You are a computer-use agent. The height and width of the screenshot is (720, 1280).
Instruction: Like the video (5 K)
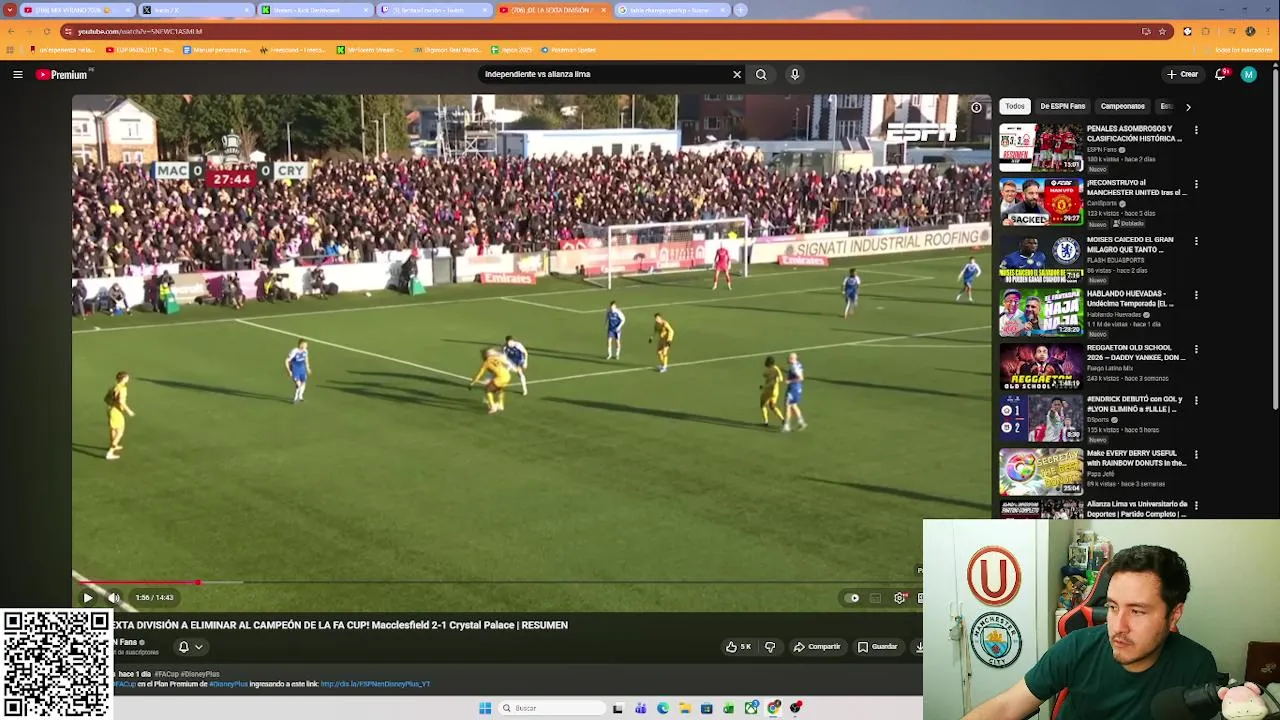[739, 647]
